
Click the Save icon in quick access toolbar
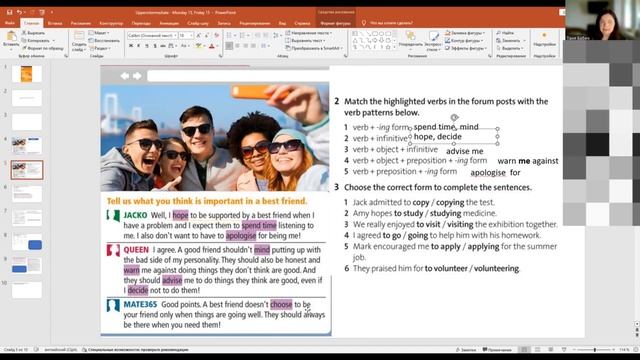tap(9, 12)
